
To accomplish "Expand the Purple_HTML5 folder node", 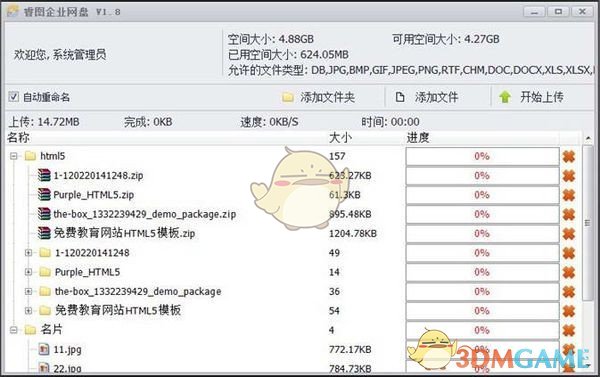I will [28, 272].
